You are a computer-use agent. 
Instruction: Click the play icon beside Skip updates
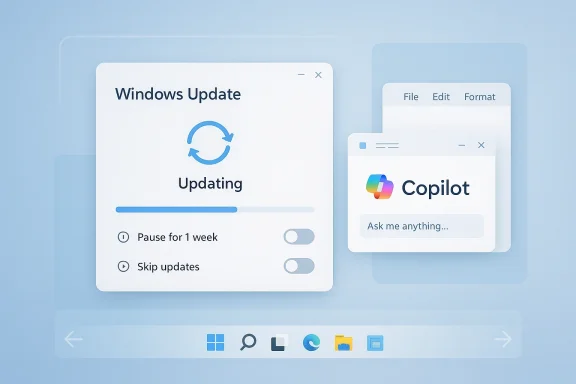tap(123, 266)
